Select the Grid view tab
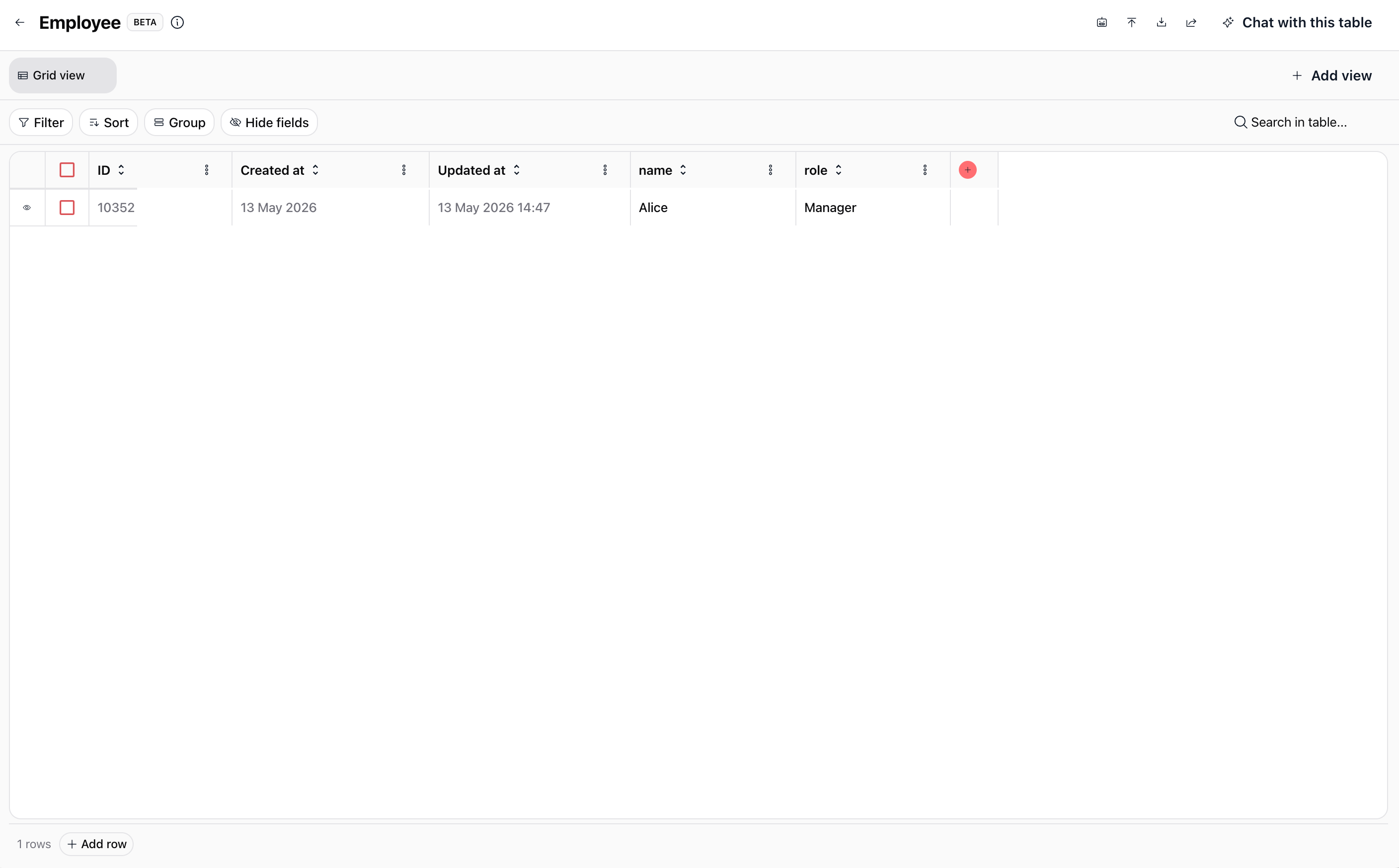The image size is (1399, 868). point(63,75)
